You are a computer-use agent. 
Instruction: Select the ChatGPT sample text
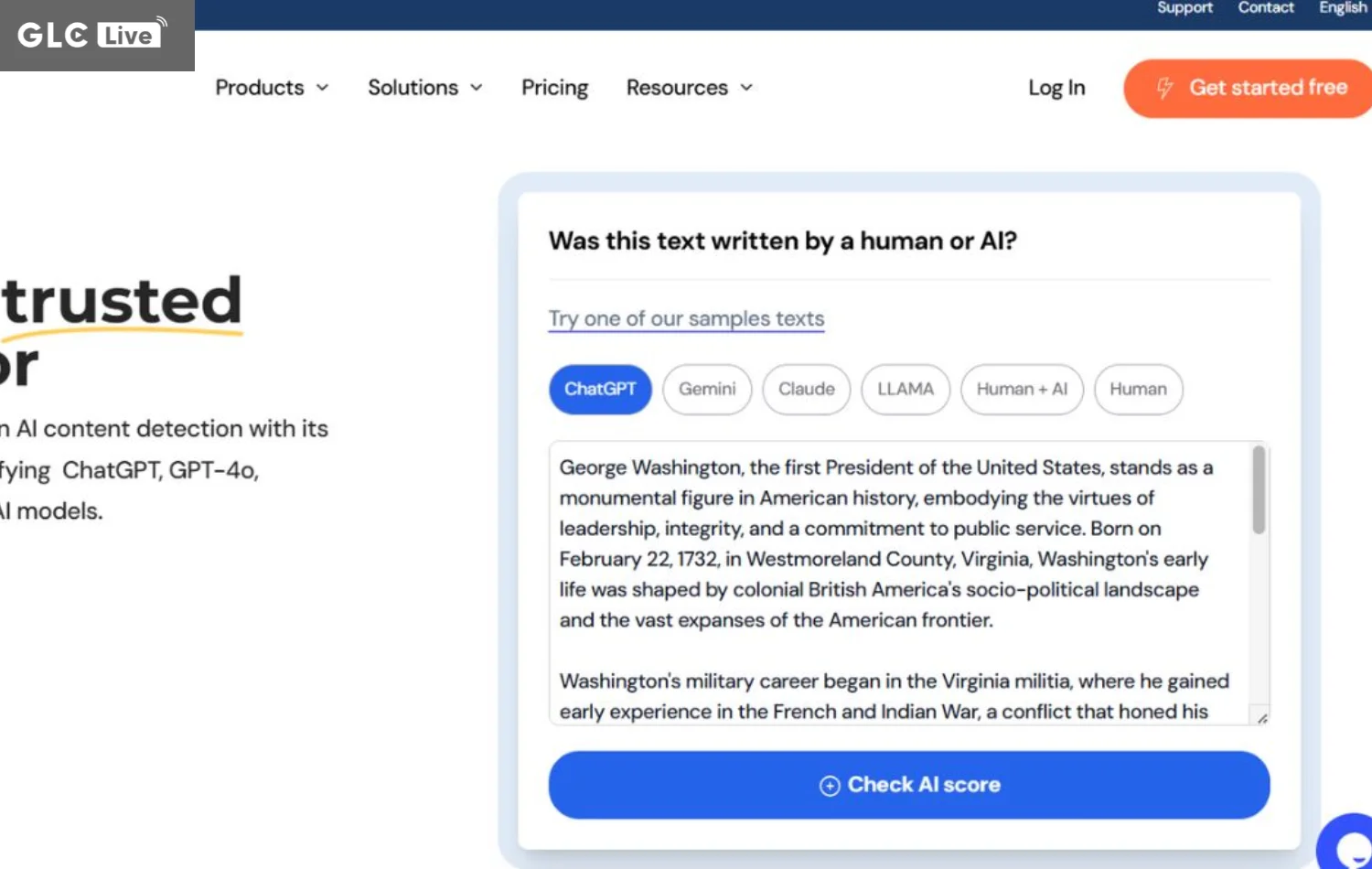(x=600, y=390)
